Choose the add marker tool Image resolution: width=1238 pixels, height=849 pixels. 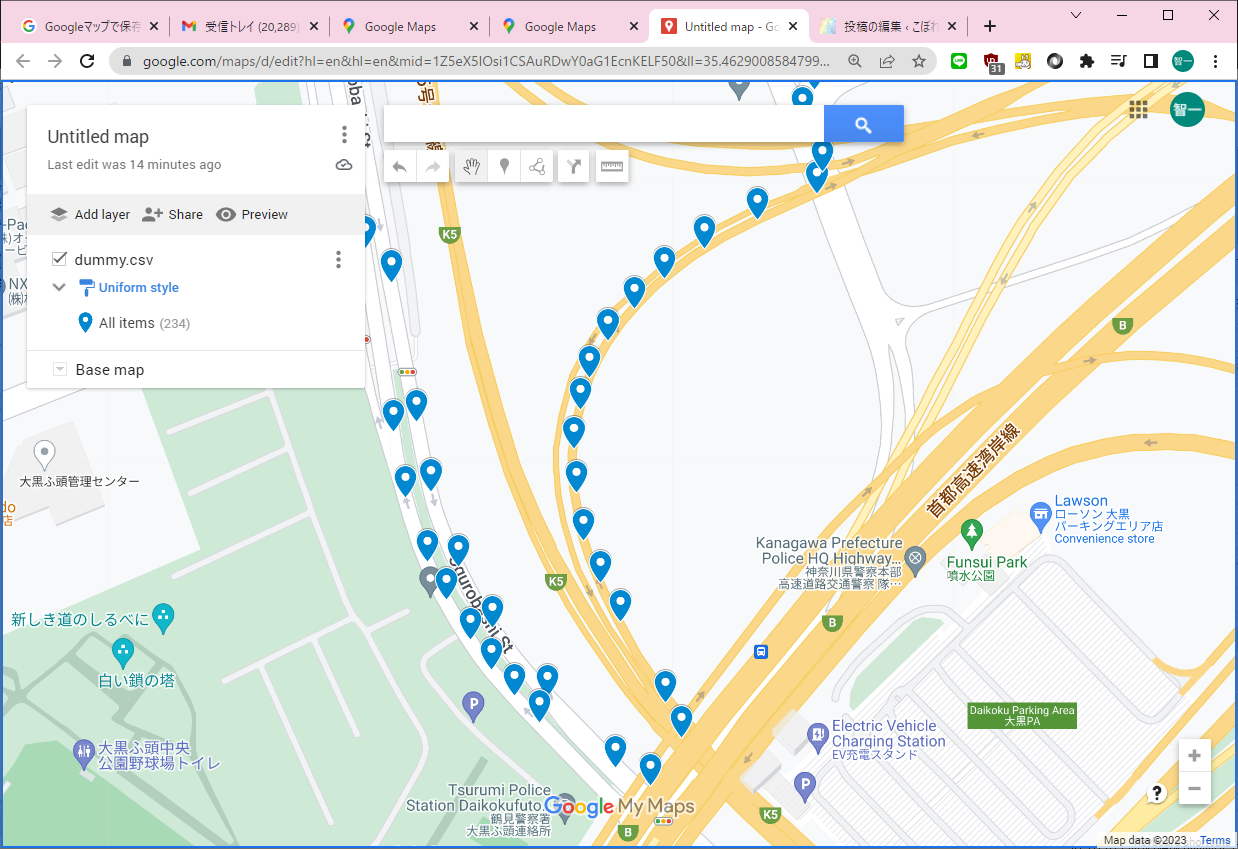505,167
